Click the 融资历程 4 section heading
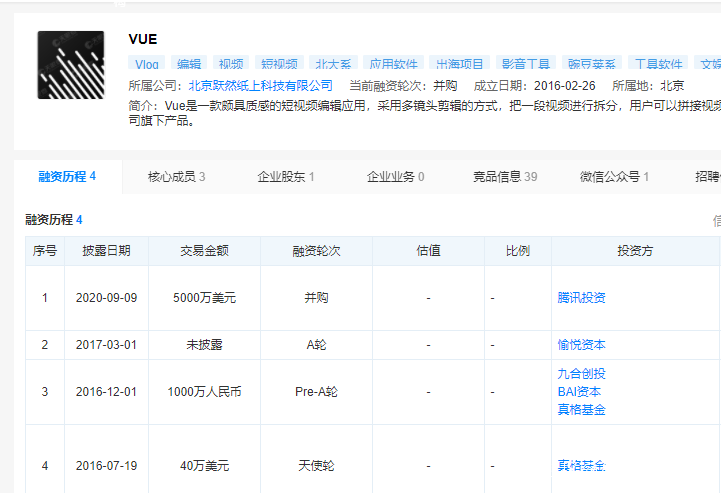Viewport: 721px width, 493px height. tap(54, 220)
